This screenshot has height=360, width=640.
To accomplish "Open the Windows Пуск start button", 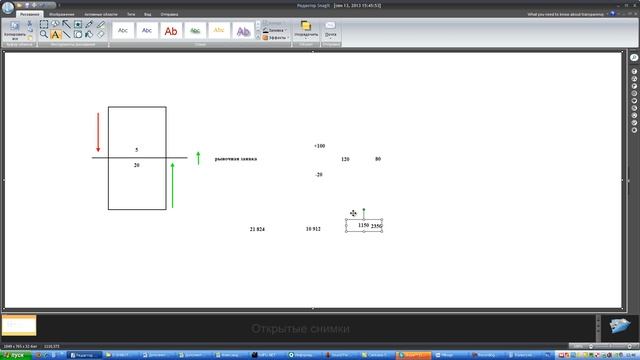I will [x=16, y=356].
